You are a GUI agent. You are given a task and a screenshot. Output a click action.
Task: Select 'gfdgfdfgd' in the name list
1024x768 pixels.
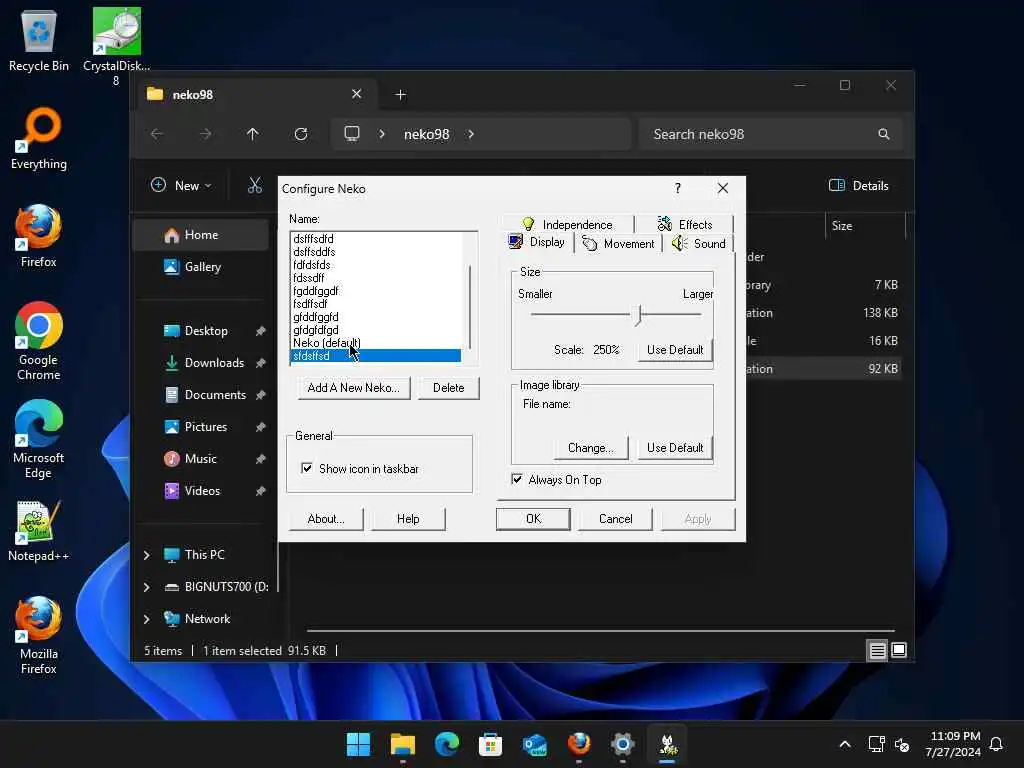coord(315,330)
